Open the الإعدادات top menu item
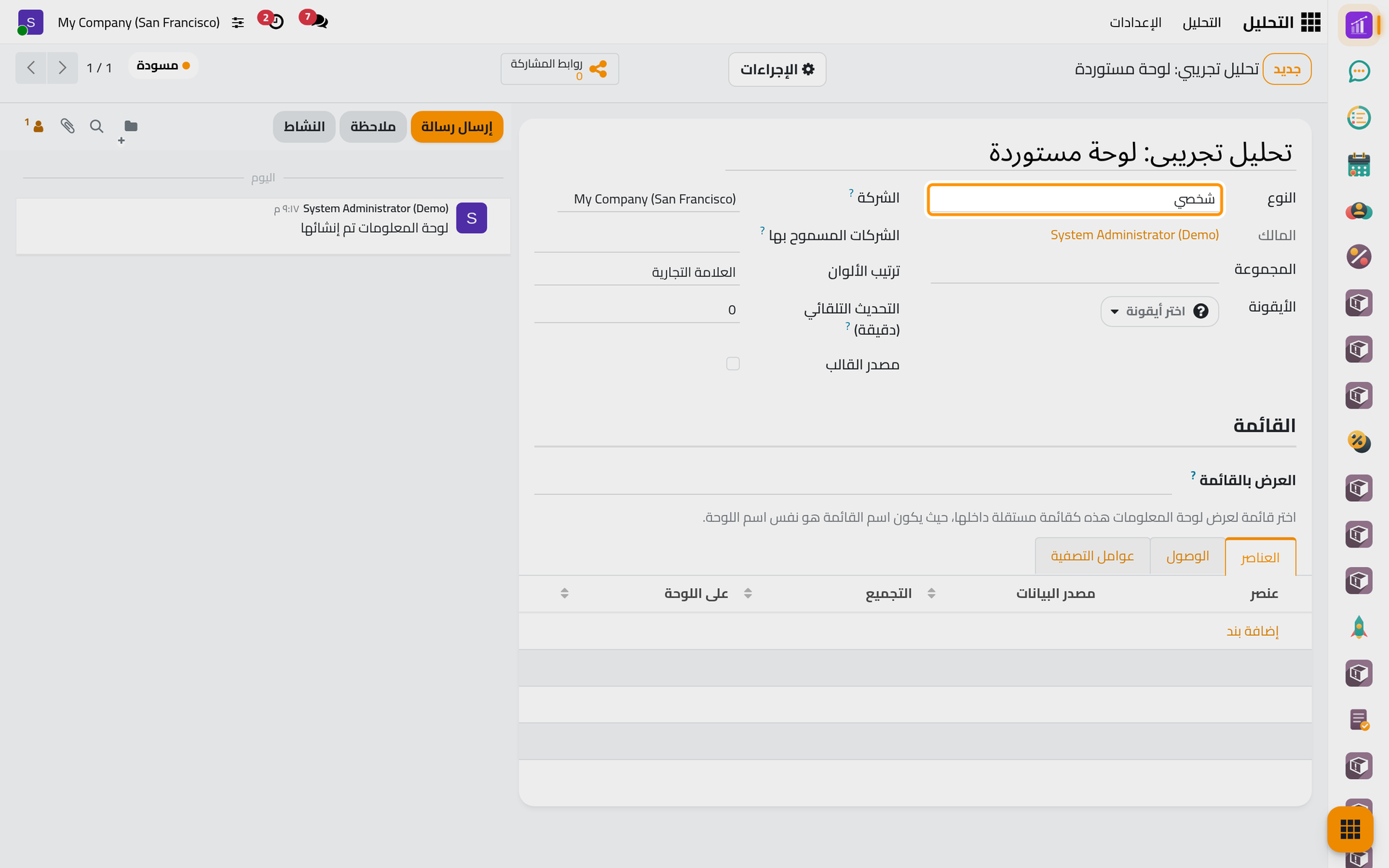The width and height of the screenshot is (1389, 868). [x=1136, y=23]
